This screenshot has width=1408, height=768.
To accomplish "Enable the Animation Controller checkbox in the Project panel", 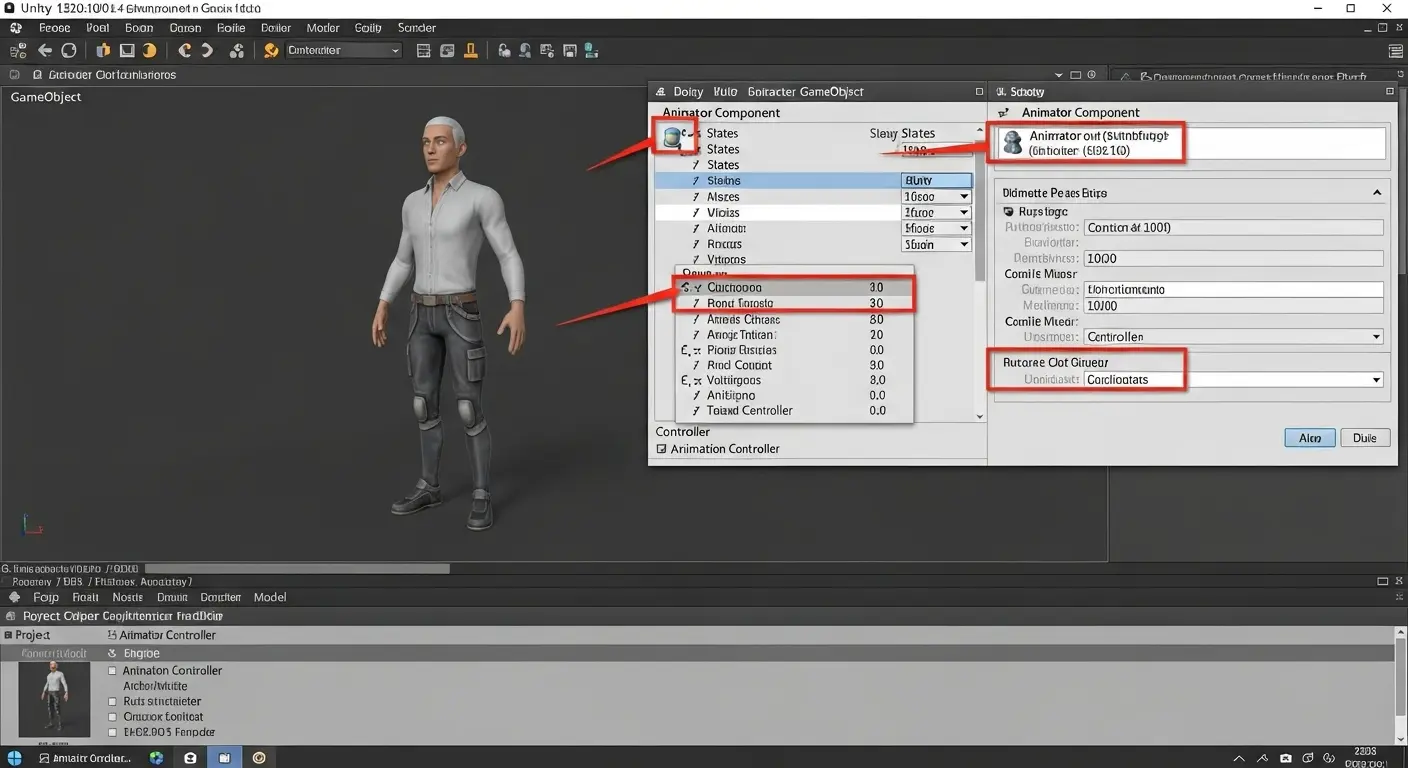I will click(110, 670).
